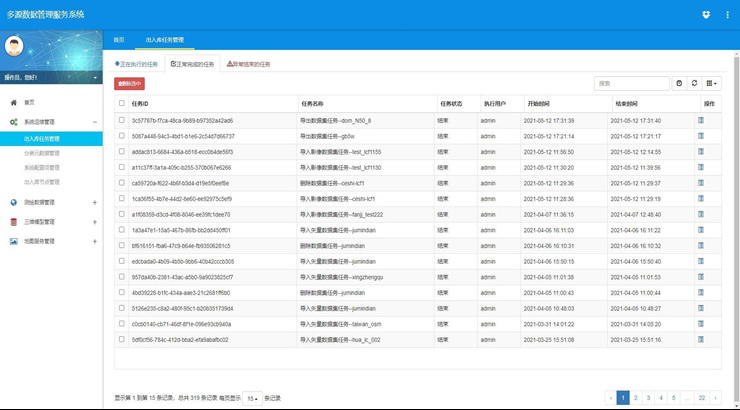Toggle the select-all checkbox in table header
This screenshot has height=410, width=740.
point(122,103)
